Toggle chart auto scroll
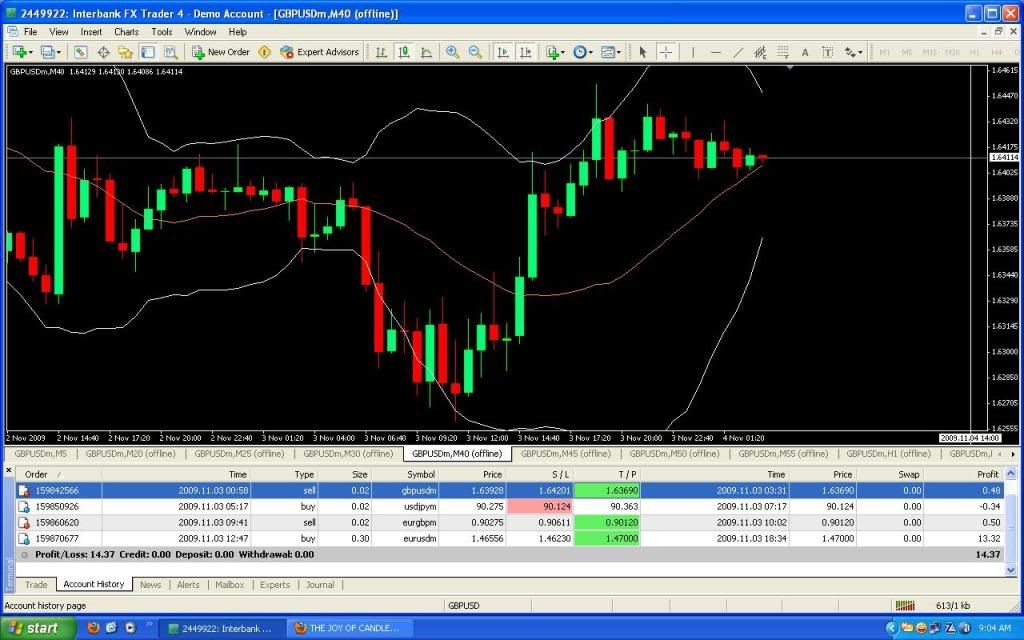 pos(503,52)
